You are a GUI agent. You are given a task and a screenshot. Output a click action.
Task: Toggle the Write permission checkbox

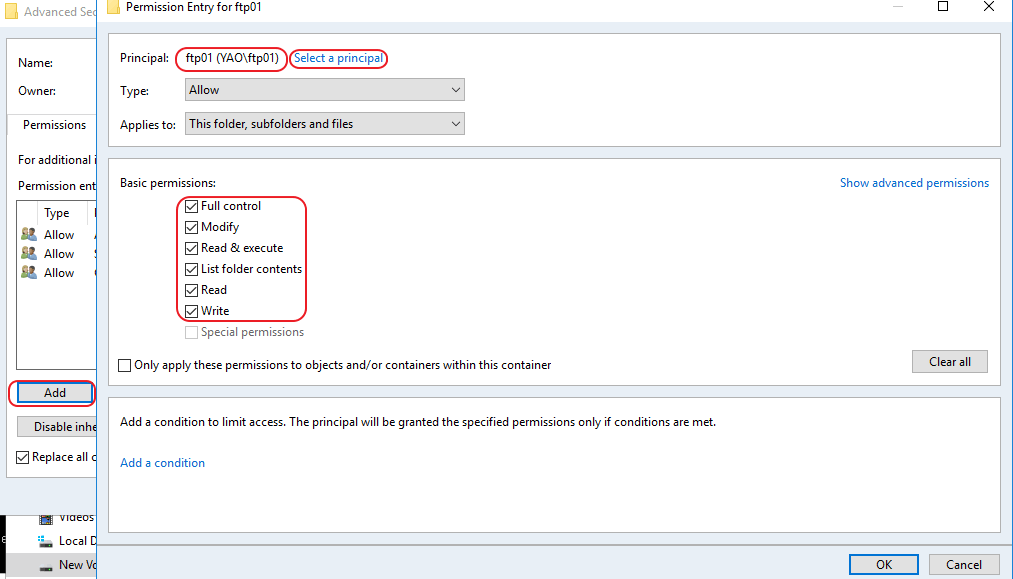pos(191,311)
